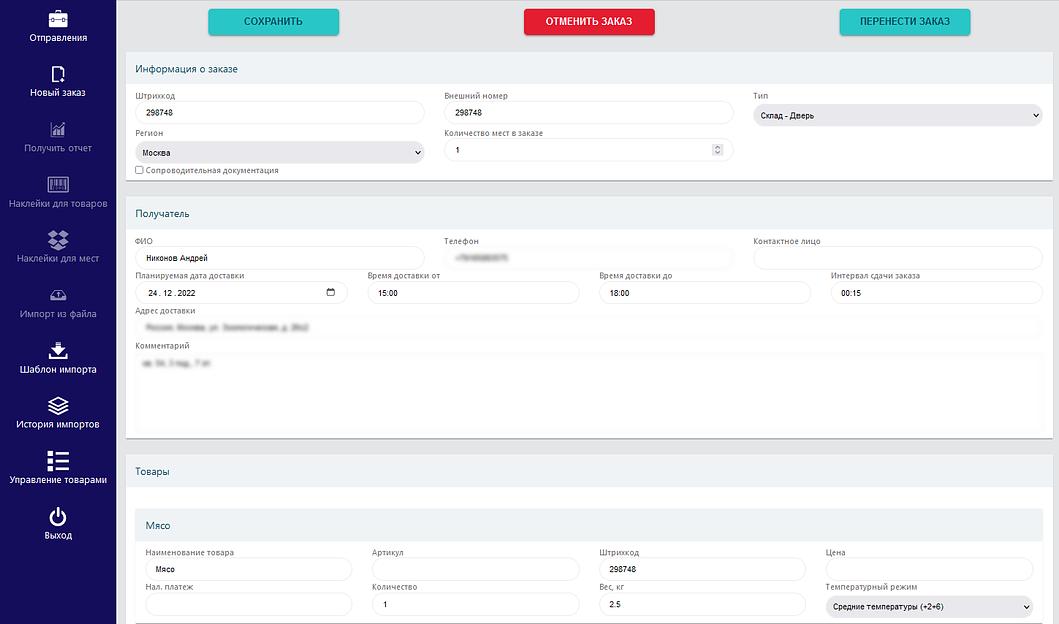
Task: Open the calendar picker in delivery date field
Action: (x=331, y=293)
